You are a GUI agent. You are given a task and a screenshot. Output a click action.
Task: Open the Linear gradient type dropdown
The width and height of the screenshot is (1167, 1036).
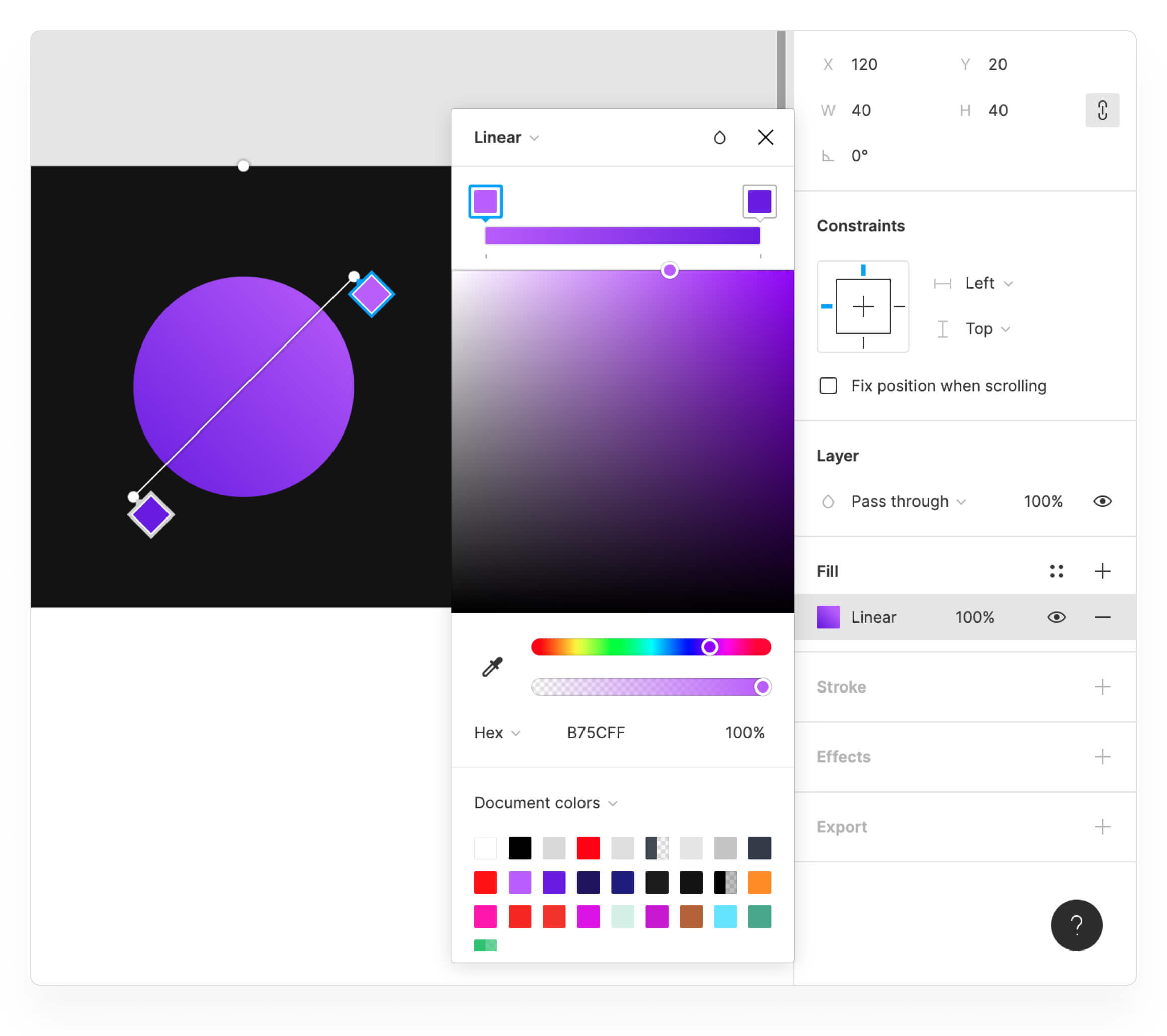coord(506,138)
